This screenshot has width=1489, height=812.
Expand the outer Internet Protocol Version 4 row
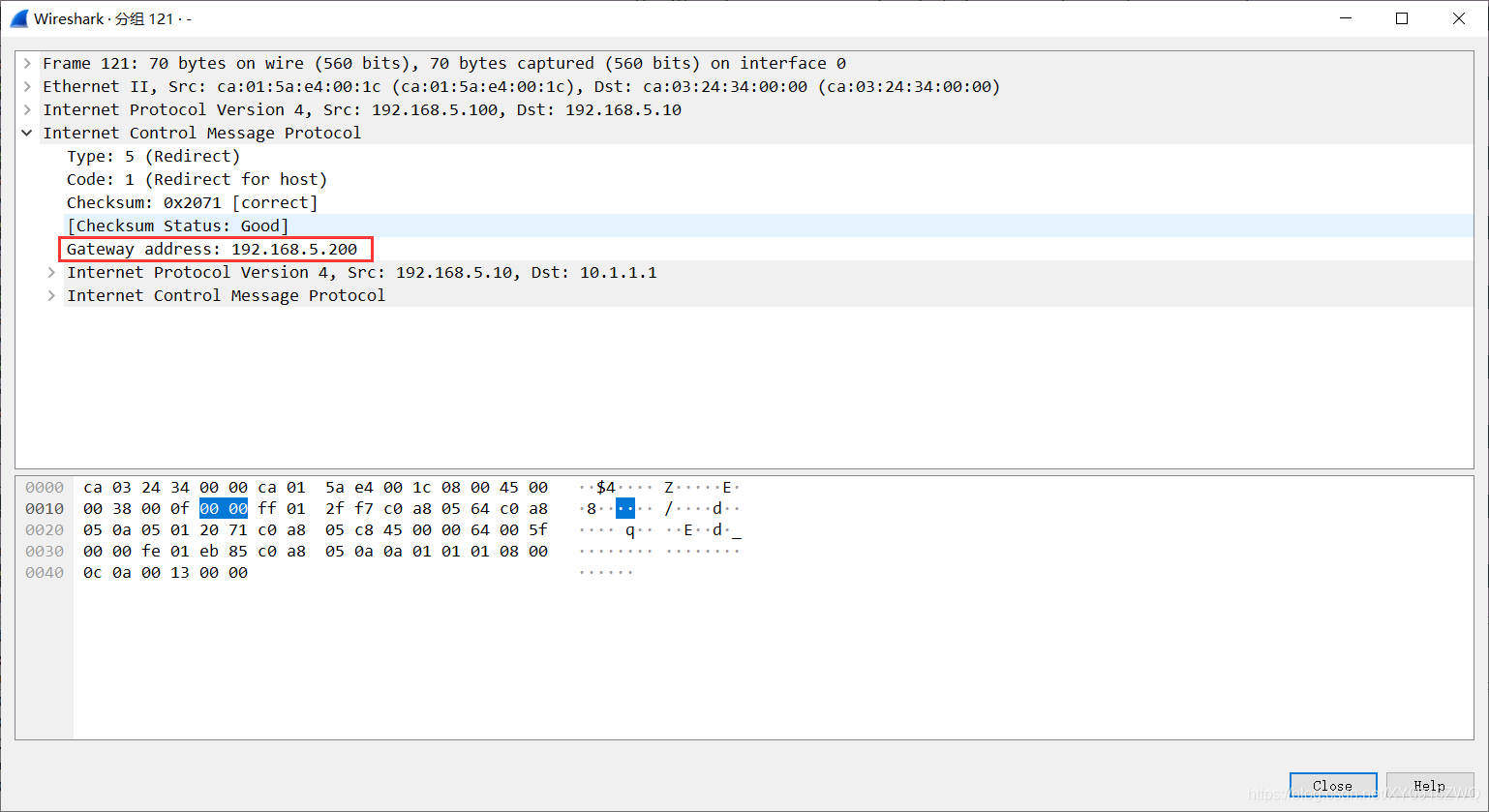click(27, 109)
